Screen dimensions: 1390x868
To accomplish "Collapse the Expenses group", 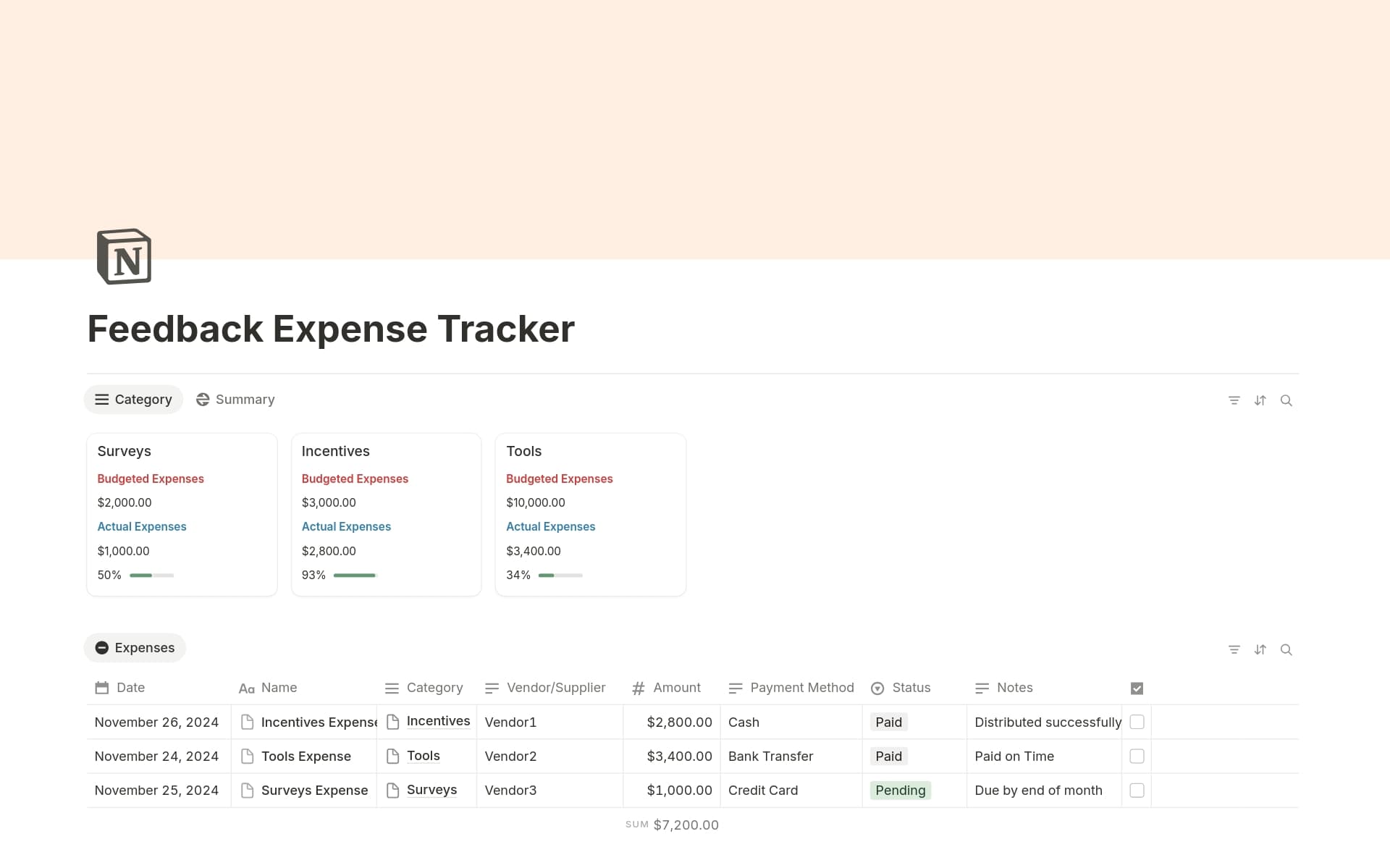I will [x=101, y=647].
